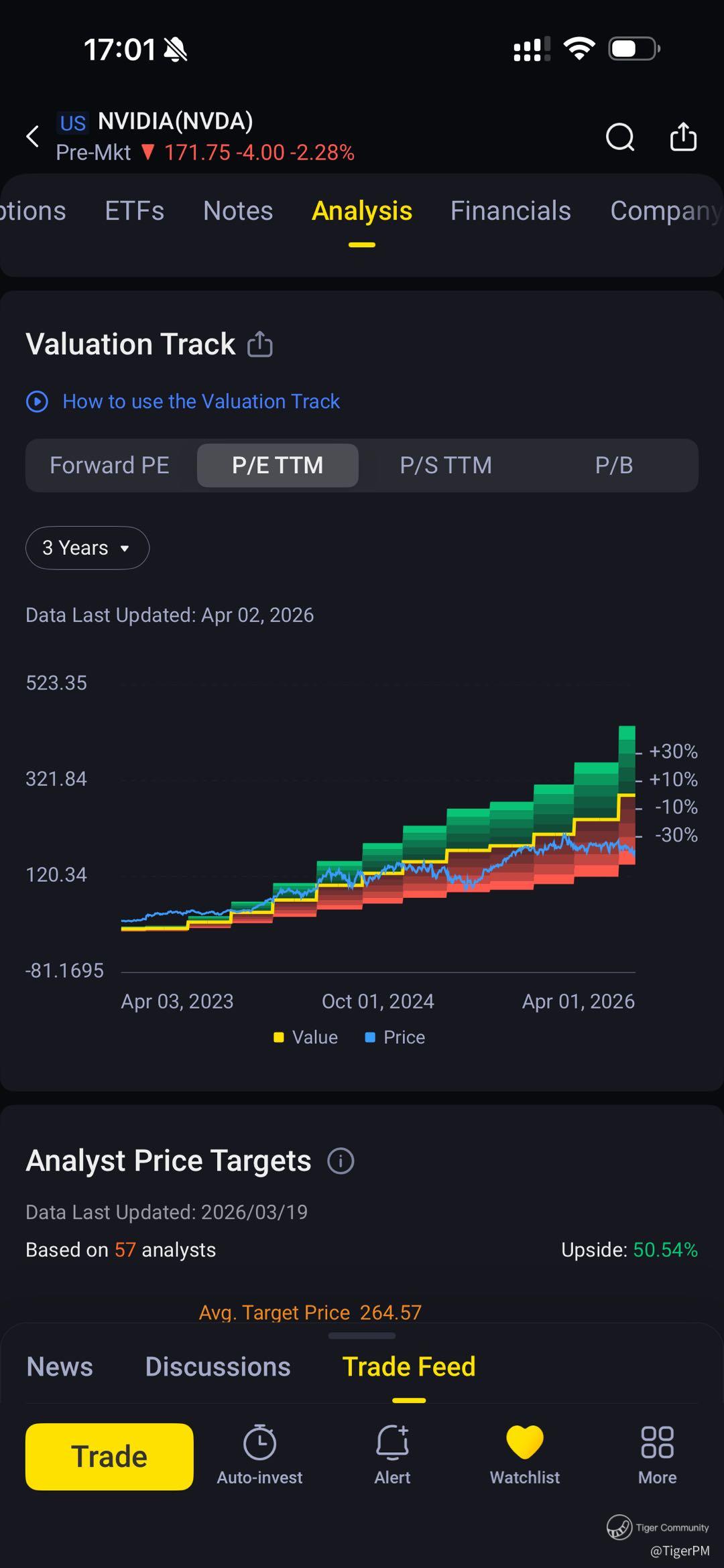724x1568 pixels.
Task: Share the Valuation Track chart
Action: (260, 344)
